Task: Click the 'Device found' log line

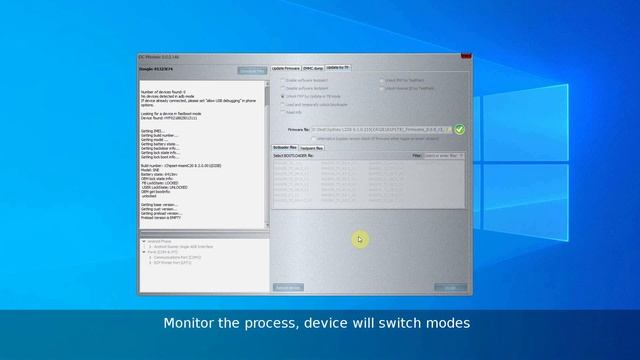Action: coord(169,118)
